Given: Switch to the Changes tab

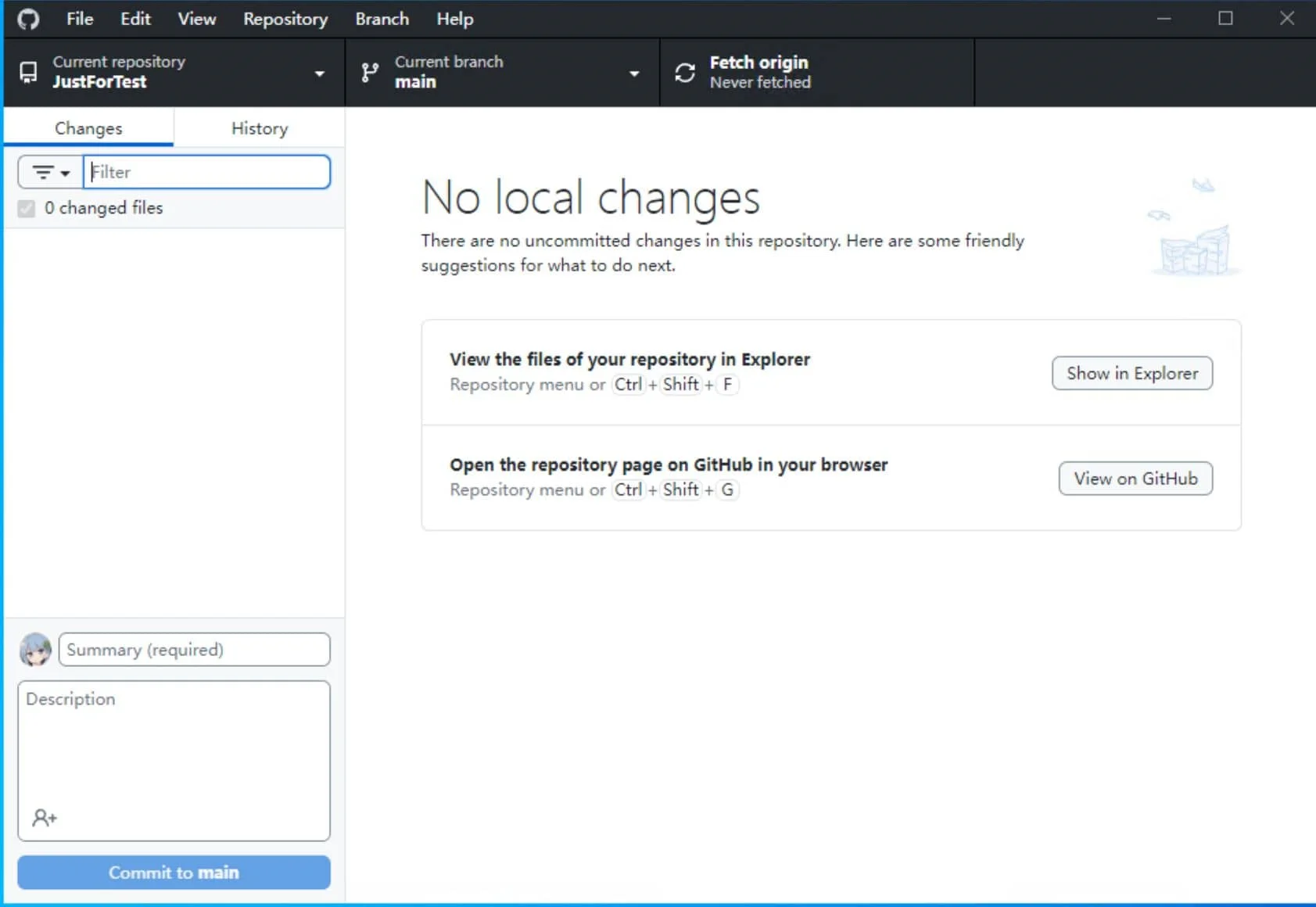Looking at the screenshot, I should click(88, 127).
